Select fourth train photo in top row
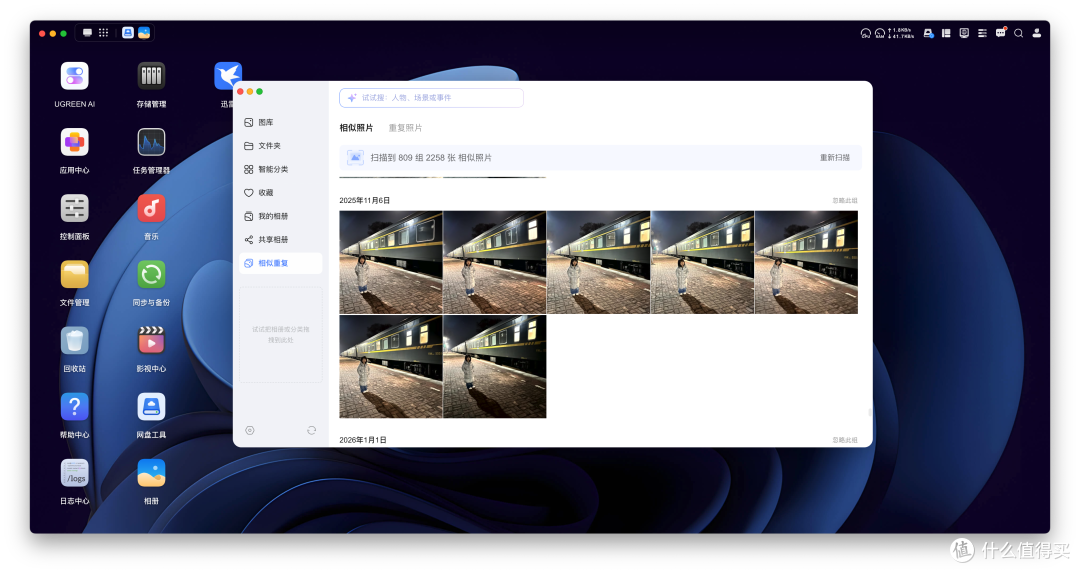Viewport: 1080px width, 573px height. [x=703, y=262]
